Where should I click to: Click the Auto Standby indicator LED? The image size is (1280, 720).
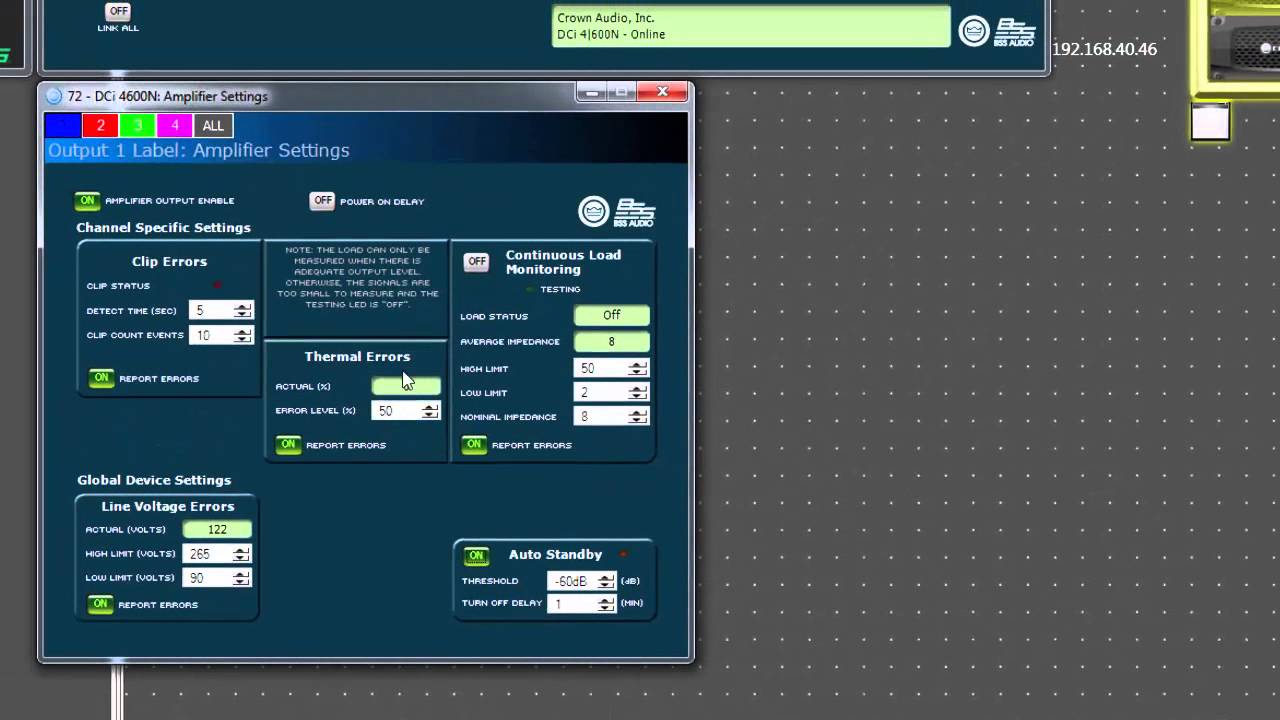(623, 554)
